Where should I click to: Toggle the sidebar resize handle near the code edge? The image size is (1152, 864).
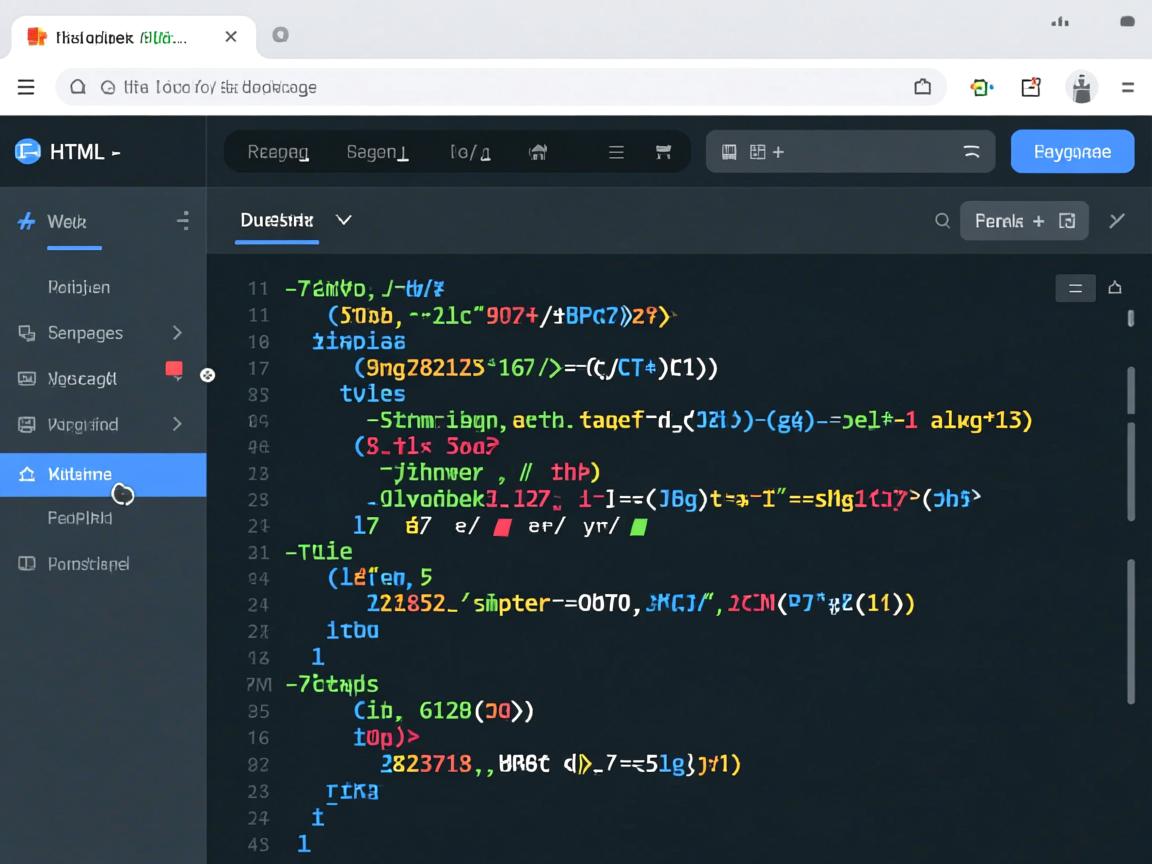pos(207,375)
